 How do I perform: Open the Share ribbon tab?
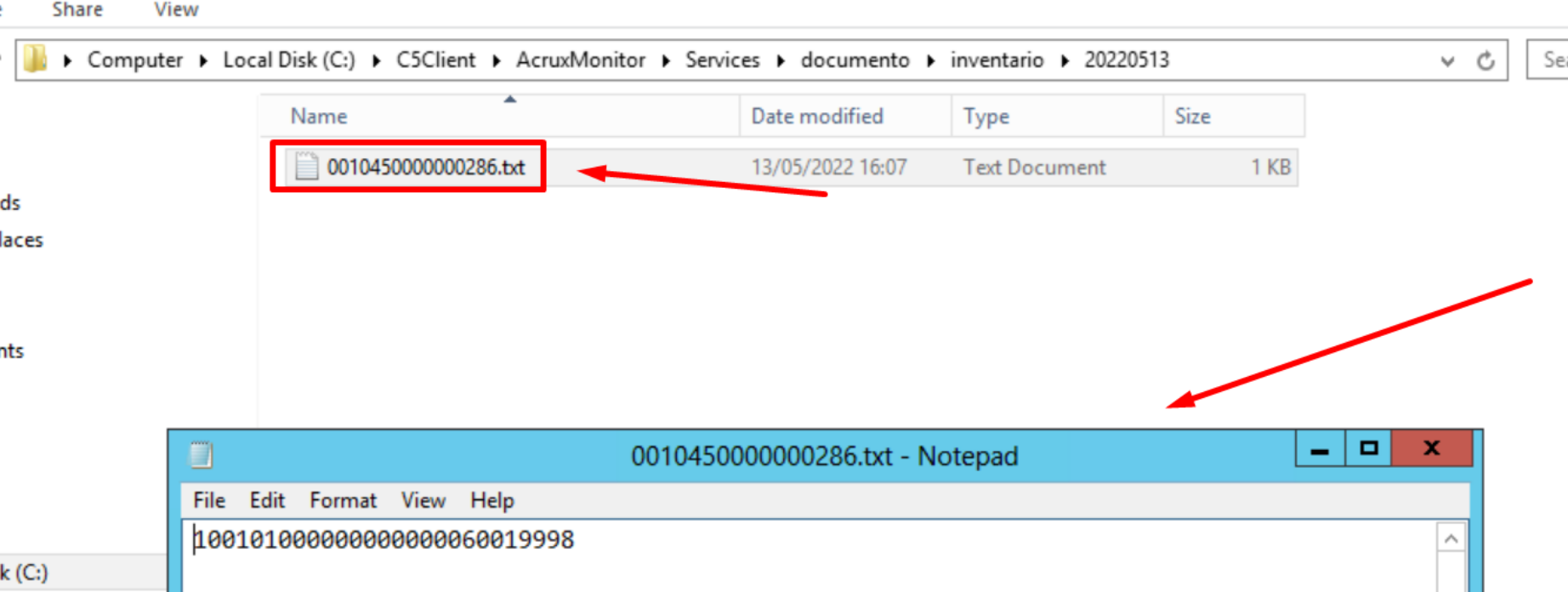(x=77, y=9)
